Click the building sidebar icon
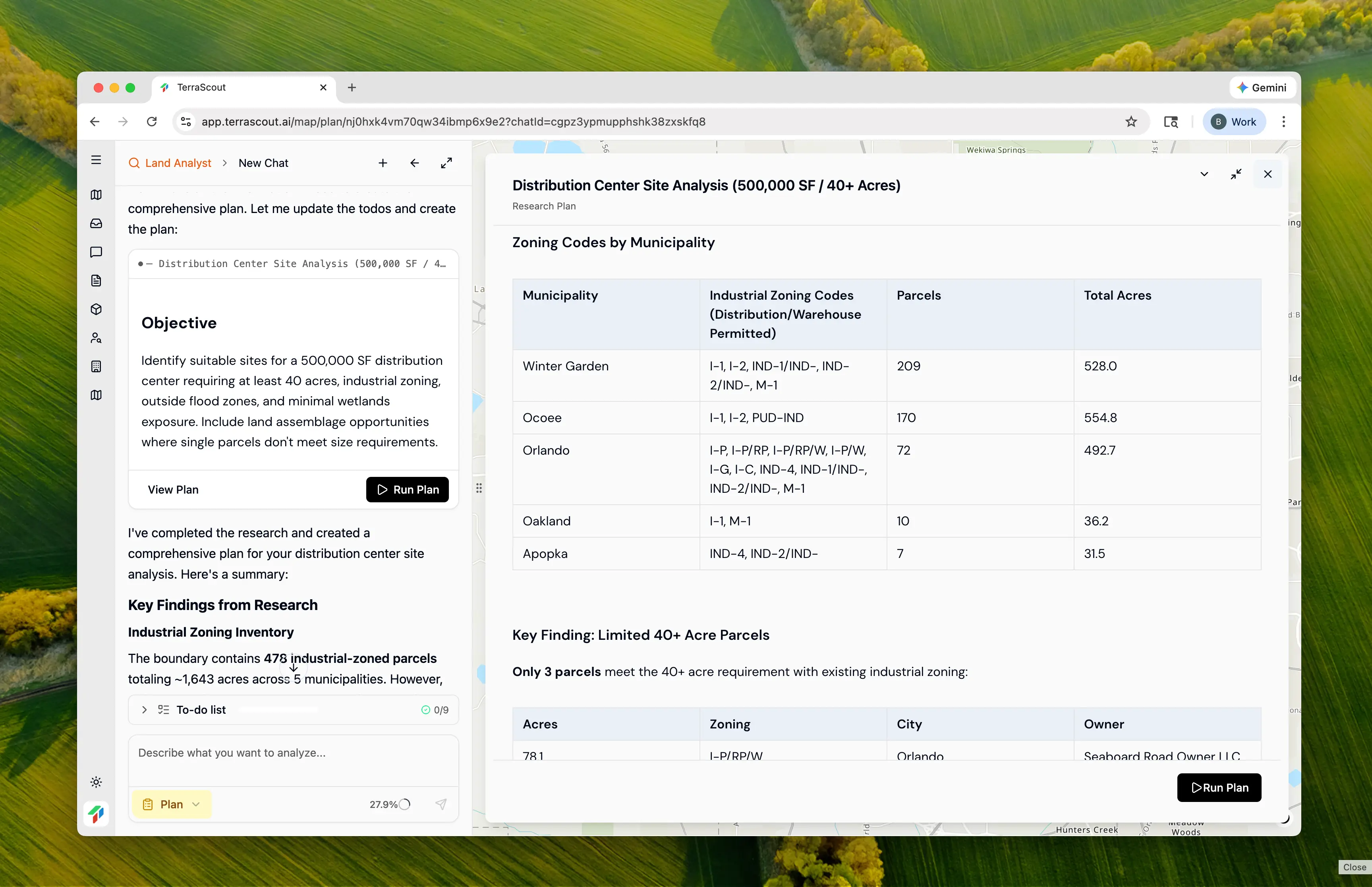The image size is (1372, 887). (96, 366)
